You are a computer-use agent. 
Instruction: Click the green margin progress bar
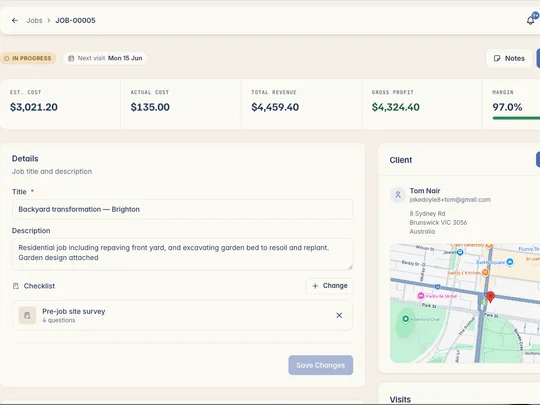click(516, 118)
